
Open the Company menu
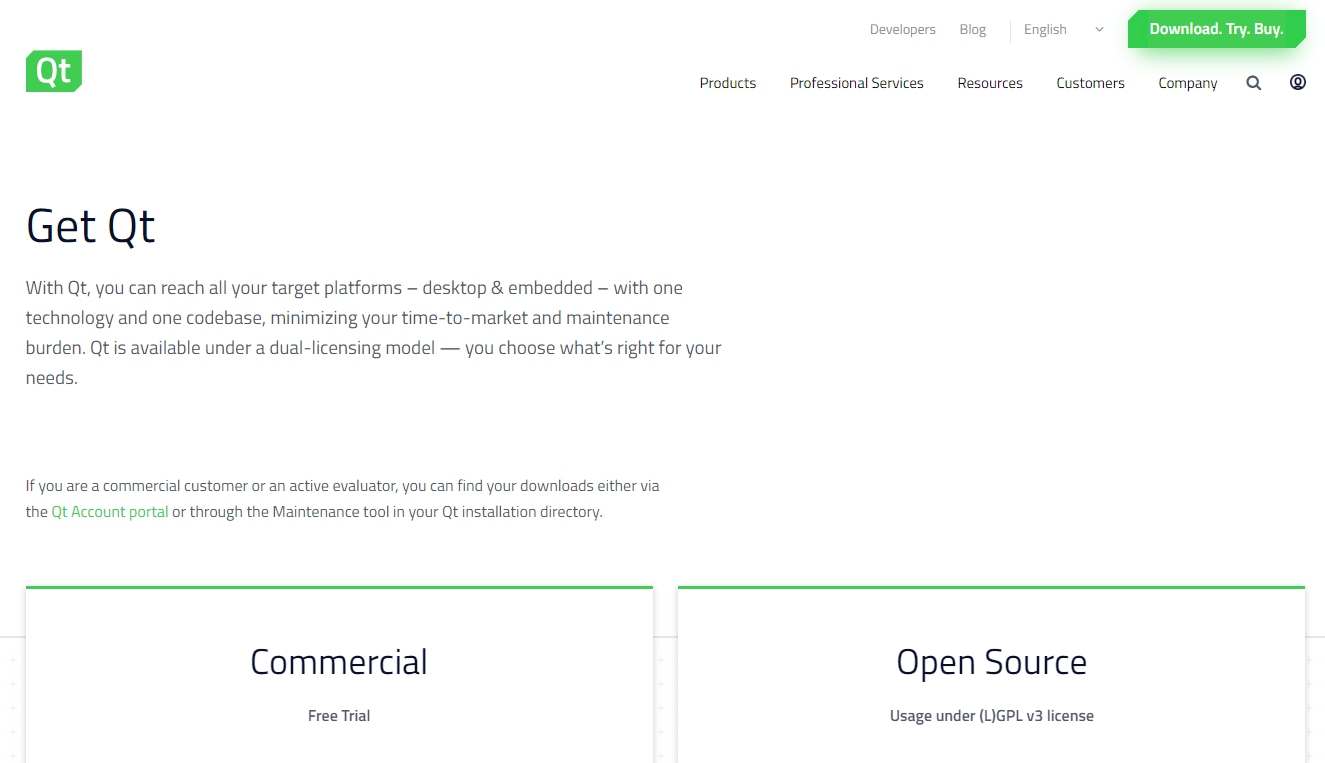(1188, 83)
